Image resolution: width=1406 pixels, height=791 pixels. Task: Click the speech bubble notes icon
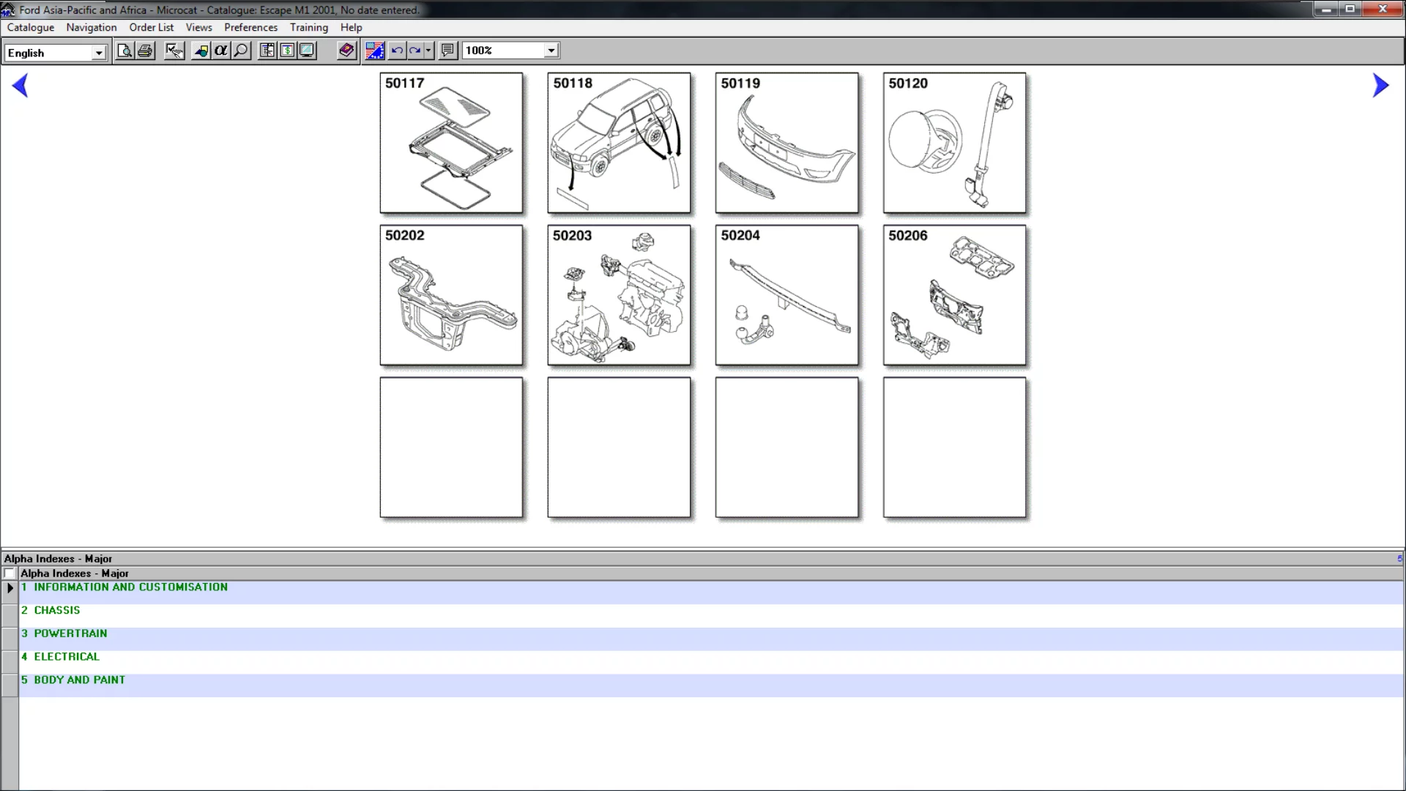448,51
